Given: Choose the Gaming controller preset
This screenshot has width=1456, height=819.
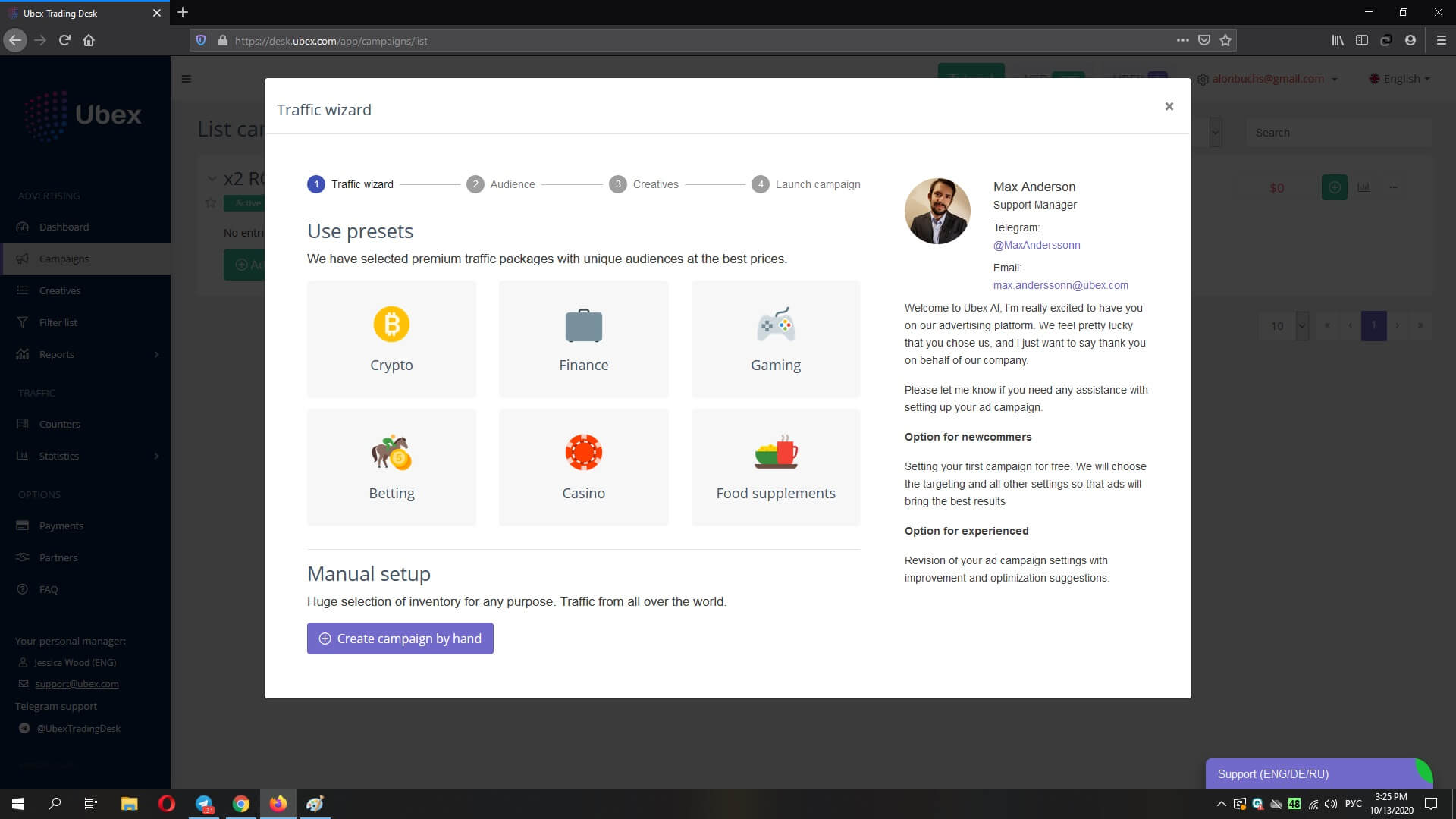Looking at the screenshot, I should coord(776,339).
